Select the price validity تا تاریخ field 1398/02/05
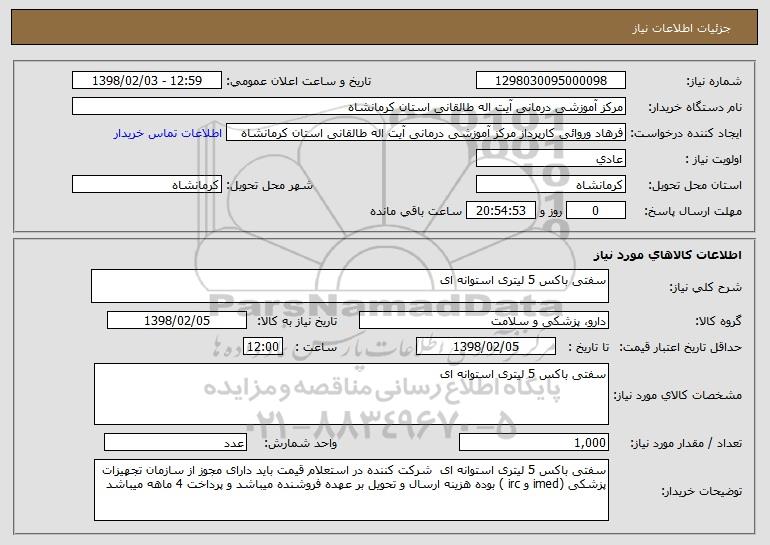This screenshot has height=545, width=770. point(486,346)
